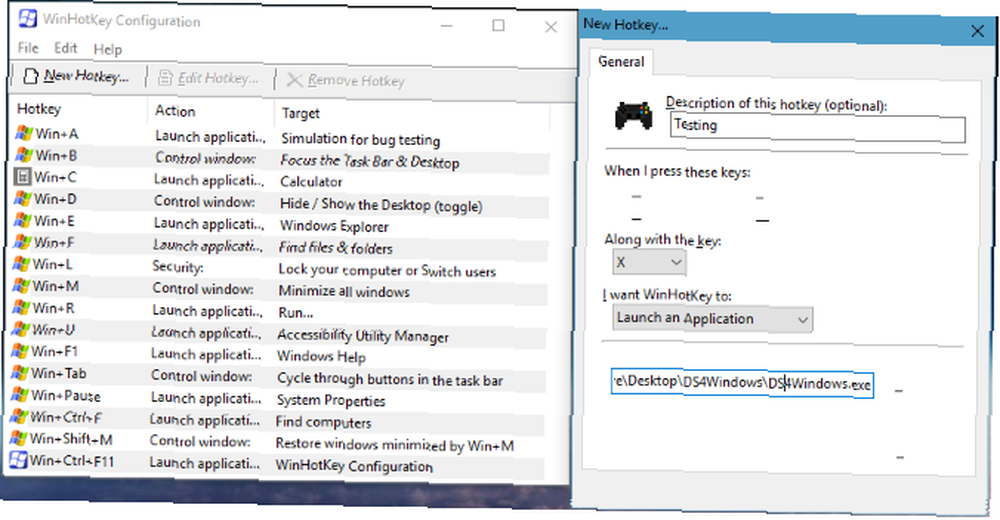
Task: Click the 'Win+Pause' hotkey label
Action: 66,396
